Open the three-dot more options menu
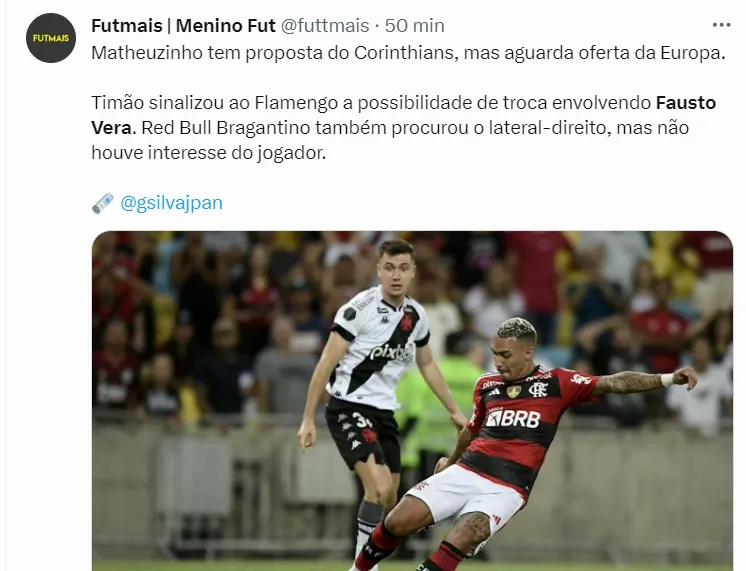Screen dimensions: 746x571 tap(721, 26)
